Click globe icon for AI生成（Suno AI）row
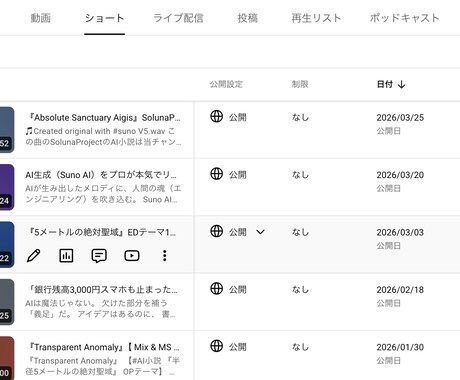 click(x=217, y=174)
